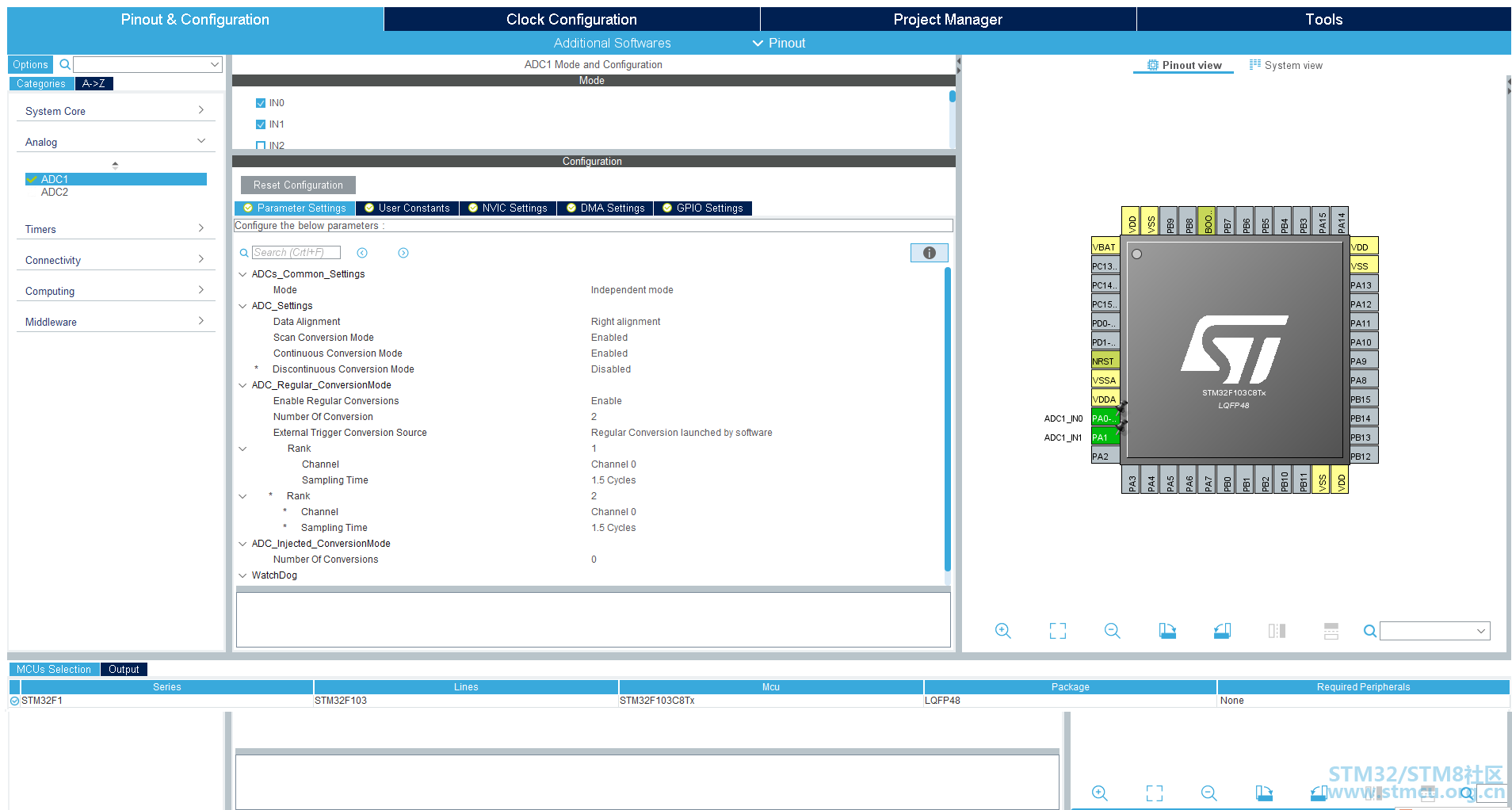Open the DMA Settings tab
The width and height of the screenshot is (1512, 810).
click(605, 208)
